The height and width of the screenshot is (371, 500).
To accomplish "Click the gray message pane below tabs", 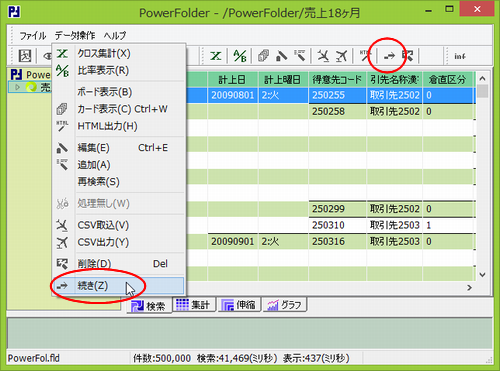I will pos(250,333).
